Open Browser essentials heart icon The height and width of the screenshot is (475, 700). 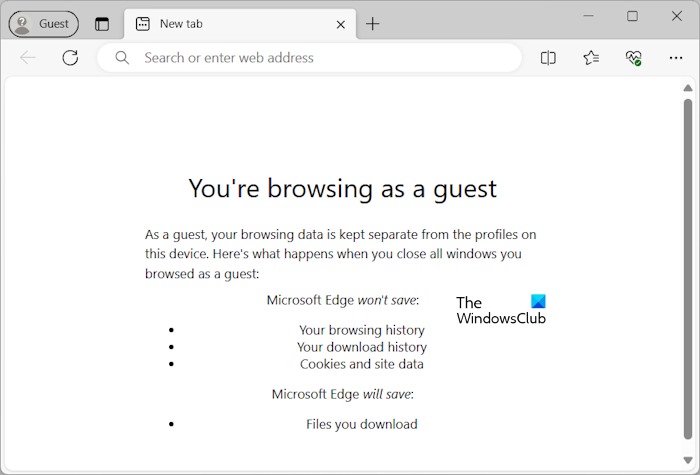click(x=633, y=58)
